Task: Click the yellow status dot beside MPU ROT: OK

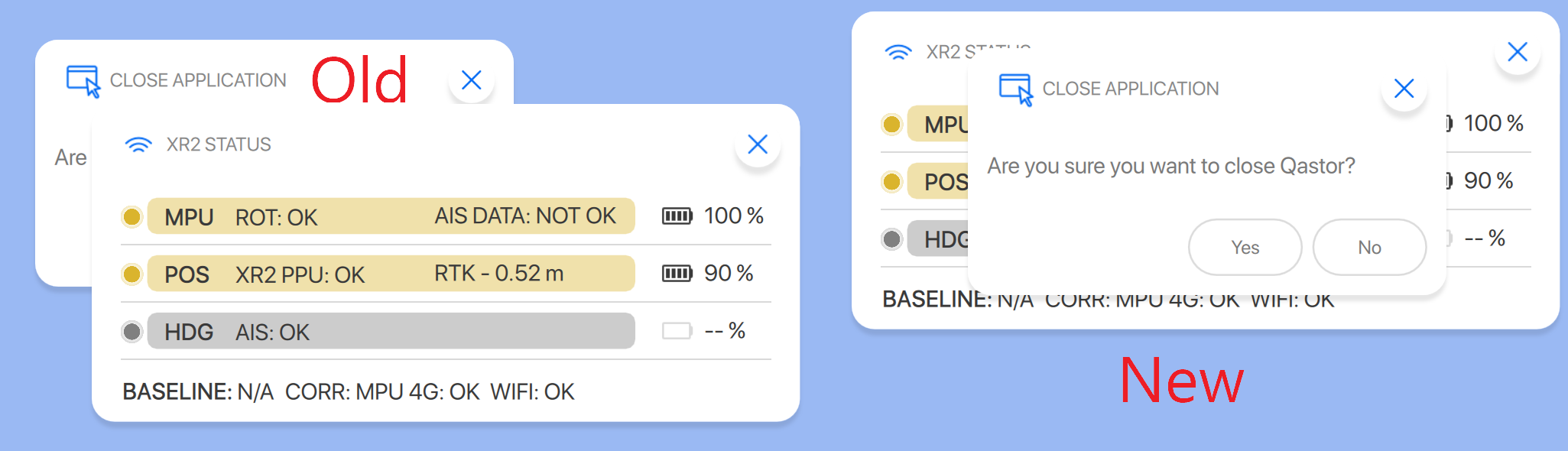Action: pos(132,217)
